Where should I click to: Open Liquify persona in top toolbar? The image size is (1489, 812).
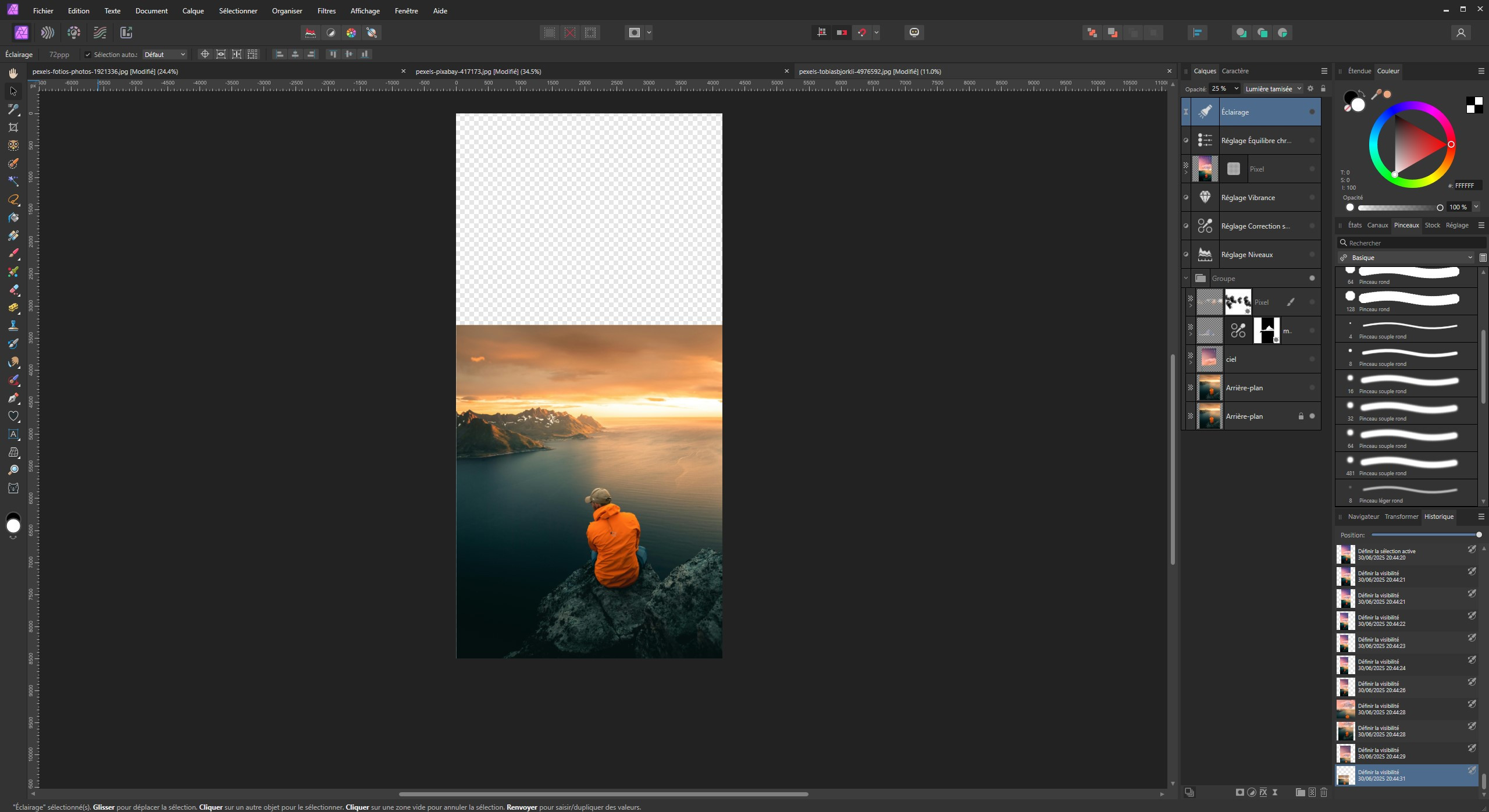click(x=48, y=33)
